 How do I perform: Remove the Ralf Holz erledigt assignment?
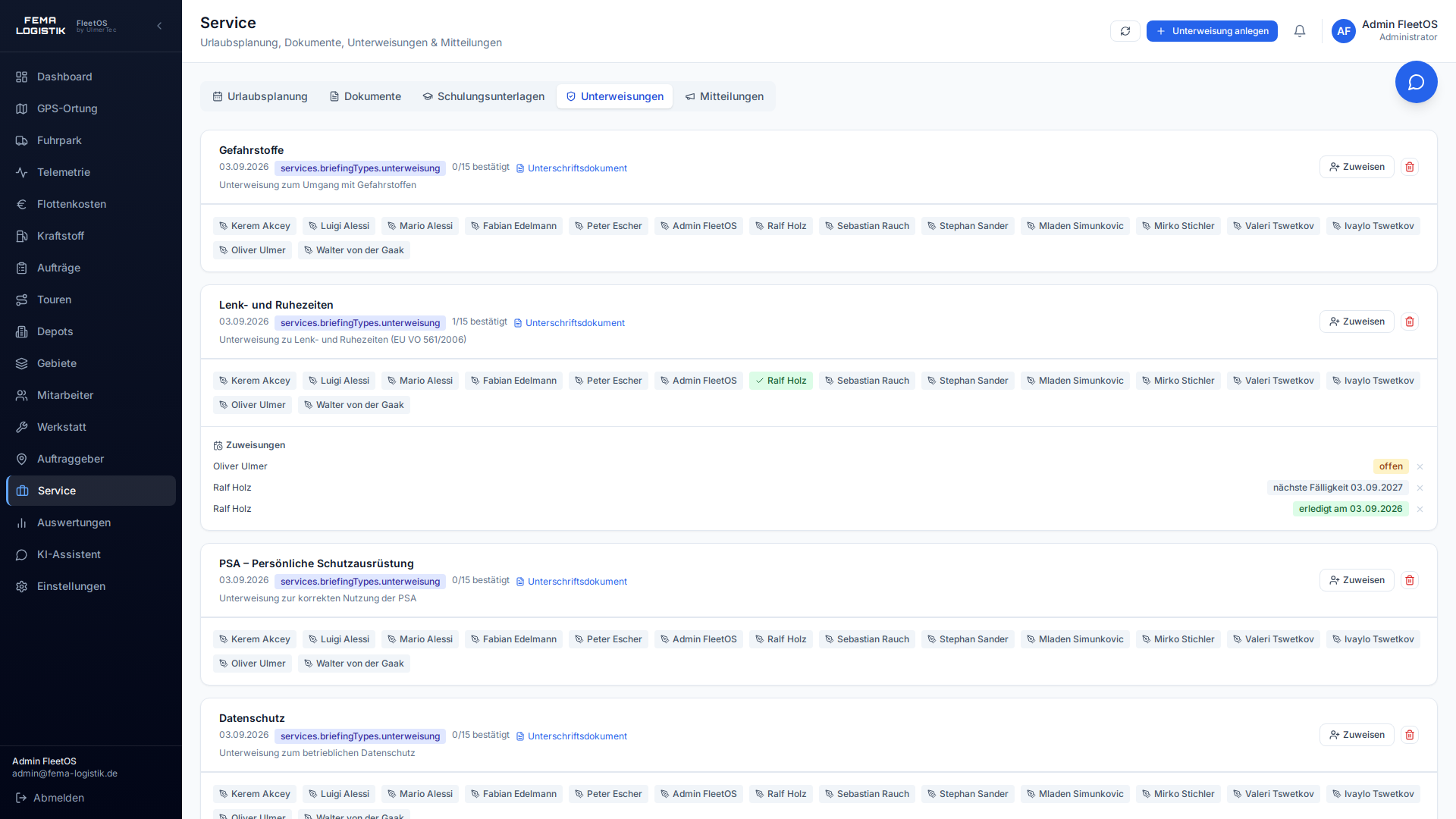pos(1420,509)
